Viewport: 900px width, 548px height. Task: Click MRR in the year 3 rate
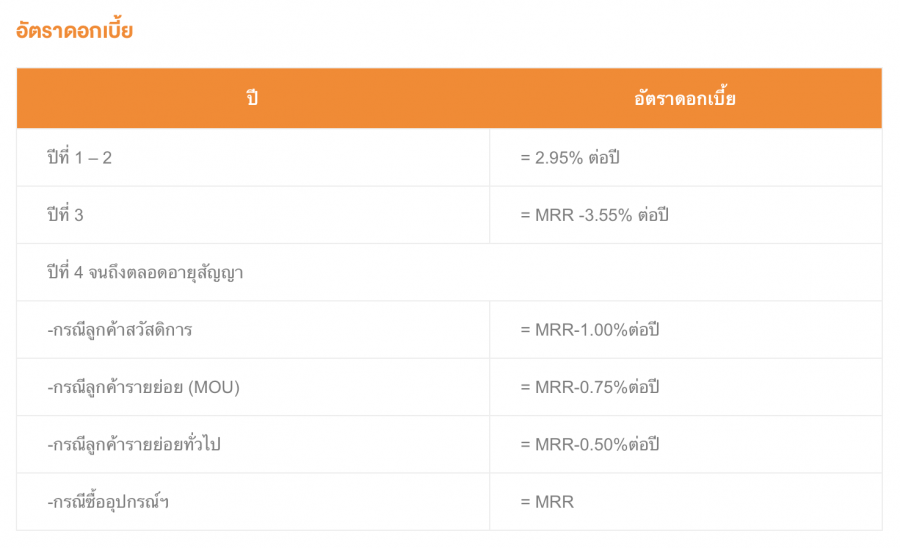pyautogui.click(x=555, y=215)
